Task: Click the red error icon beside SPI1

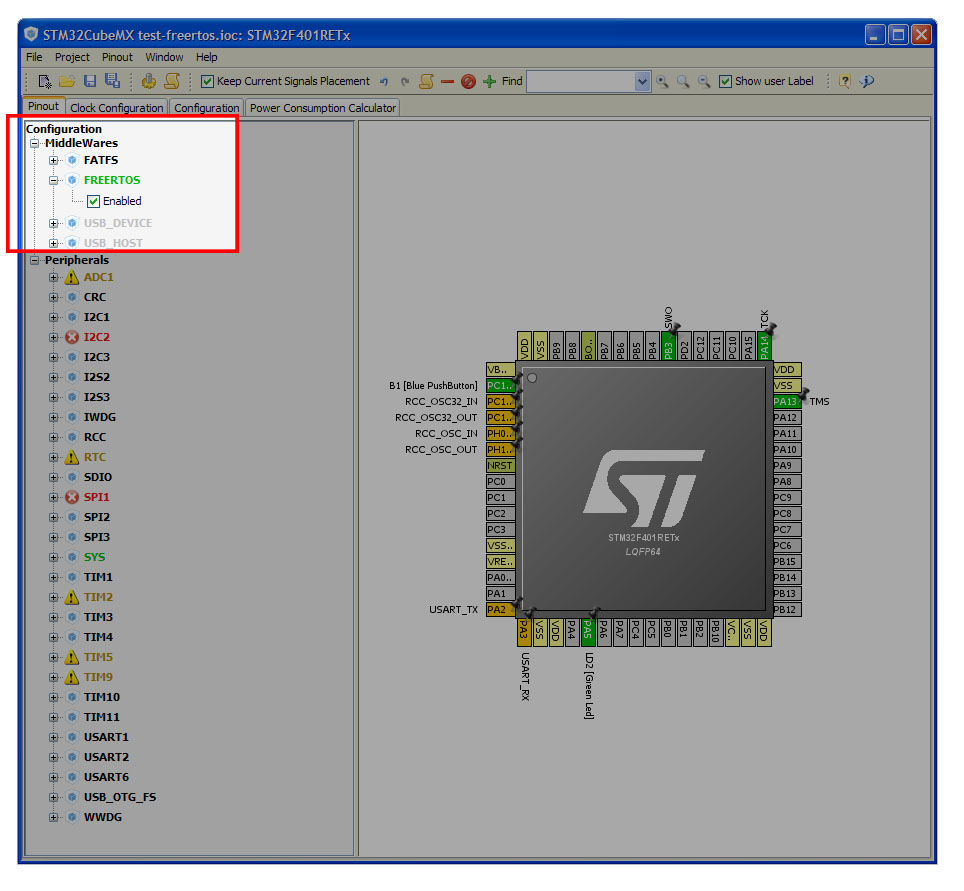Action: tap(72, 497)
